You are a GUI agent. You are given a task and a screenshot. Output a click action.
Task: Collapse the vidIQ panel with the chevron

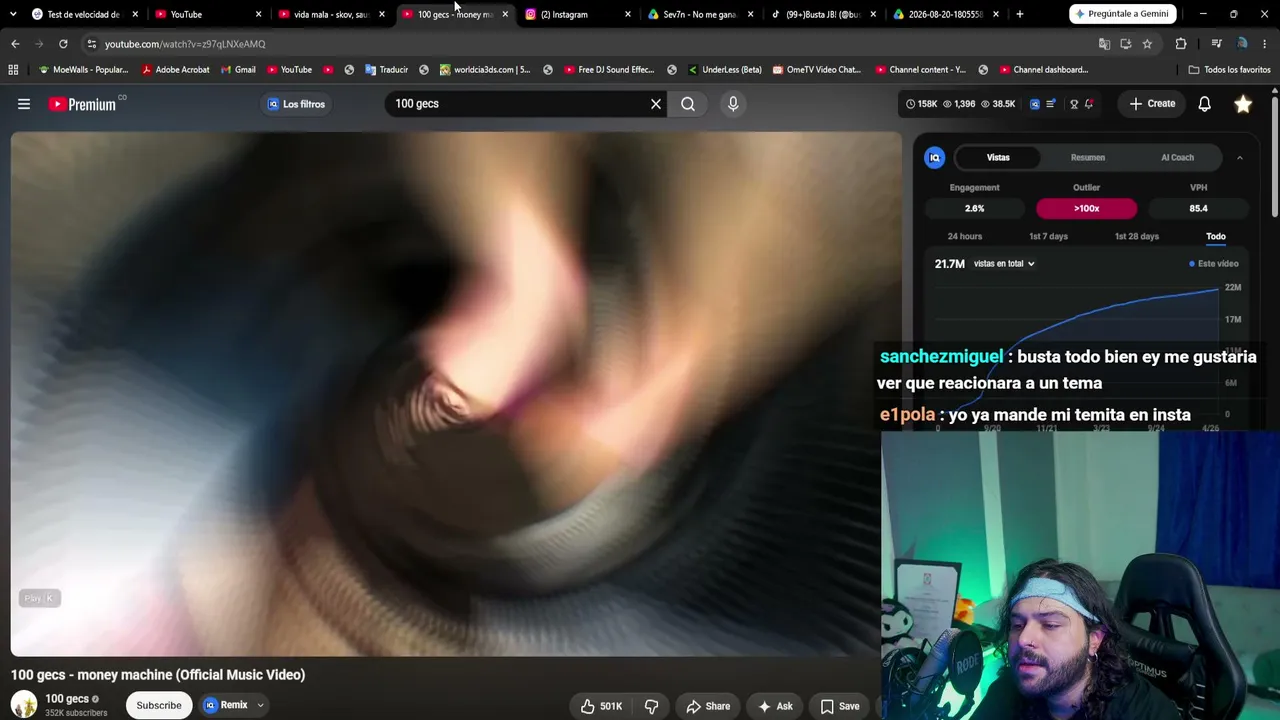[1239, 158]
